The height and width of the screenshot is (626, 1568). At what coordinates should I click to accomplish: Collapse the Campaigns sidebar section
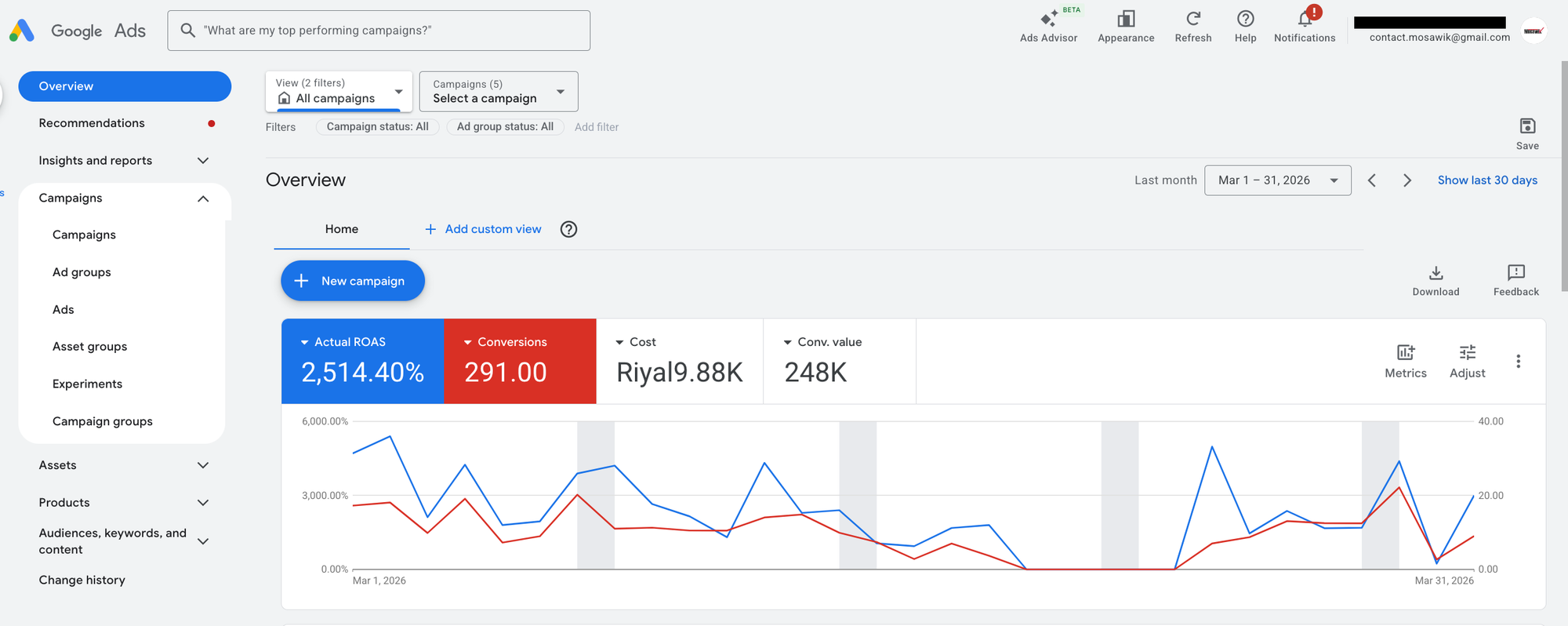tap(203, 198)
